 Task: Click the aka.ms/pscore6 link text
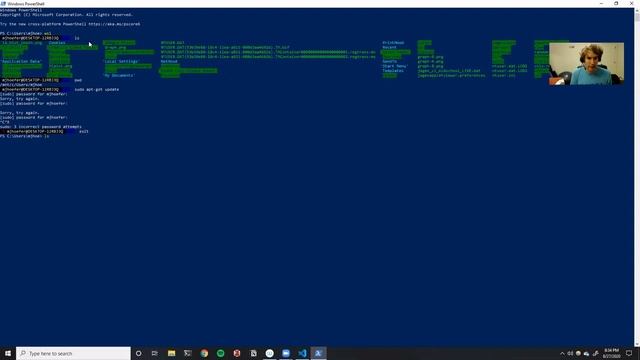[x=114, y=24]
